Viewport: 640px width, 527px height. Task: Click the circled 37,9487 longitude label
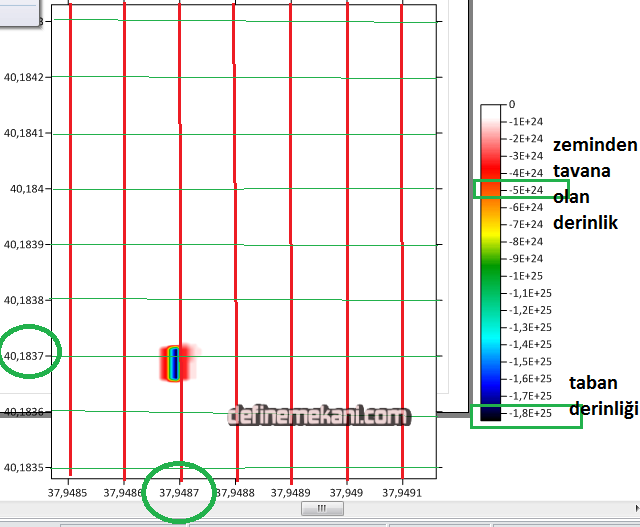click(x=179, y=492)
